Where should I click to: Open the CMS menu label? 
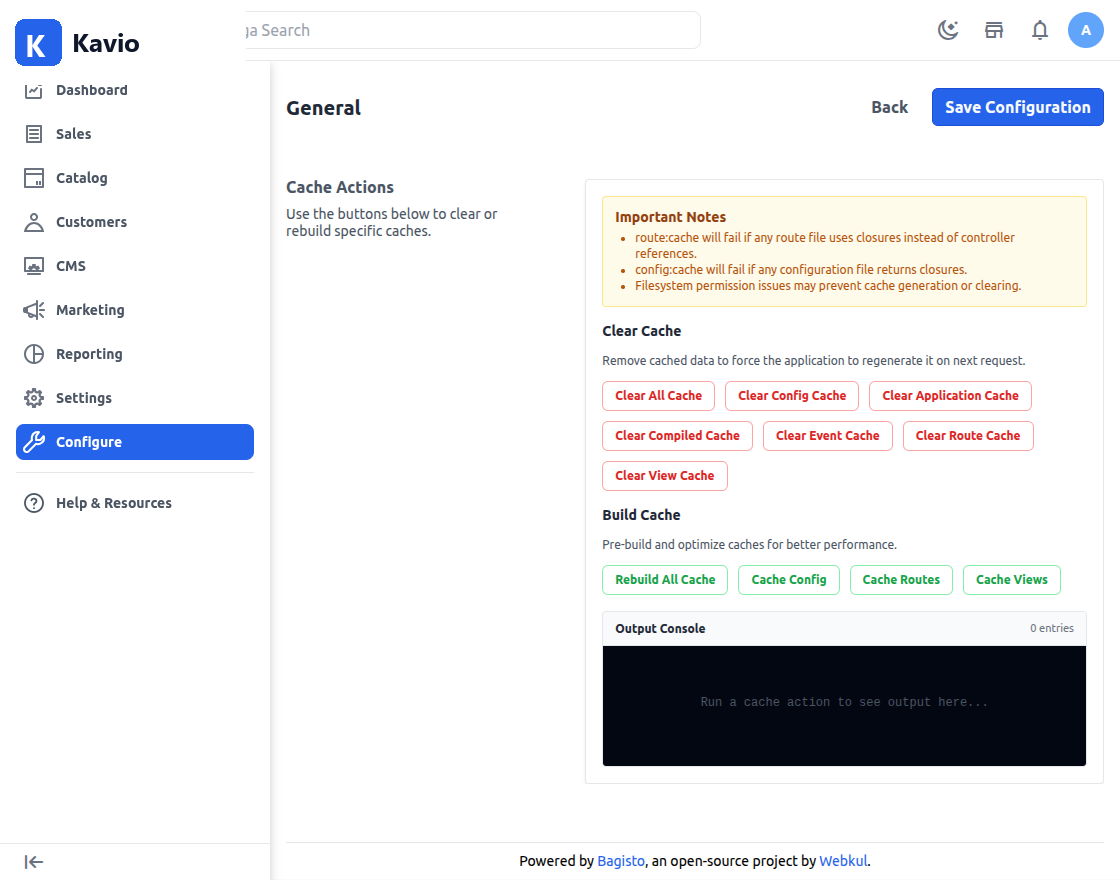(71, 266)
